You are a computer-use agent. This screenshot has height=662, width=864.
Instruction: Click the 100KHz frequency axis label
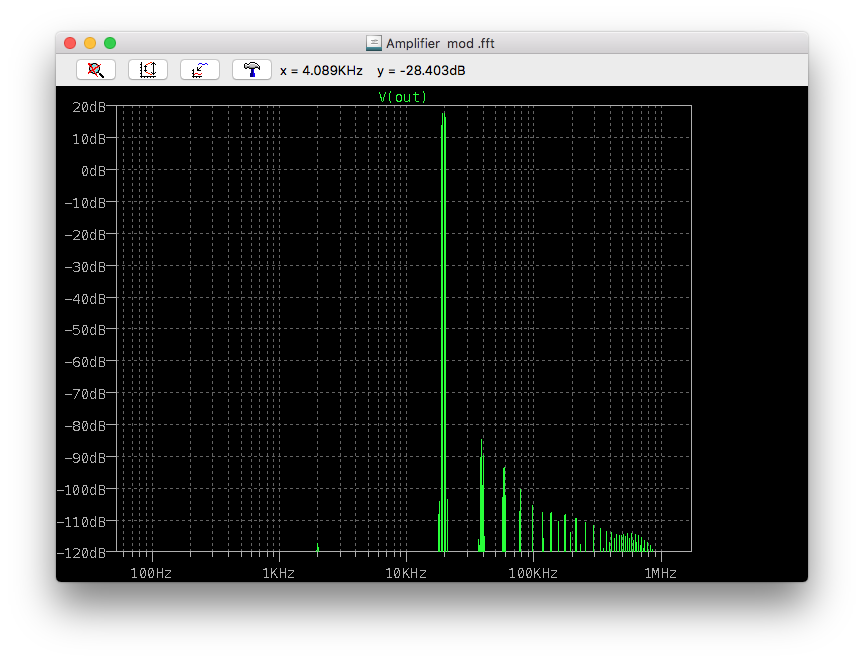533,573
